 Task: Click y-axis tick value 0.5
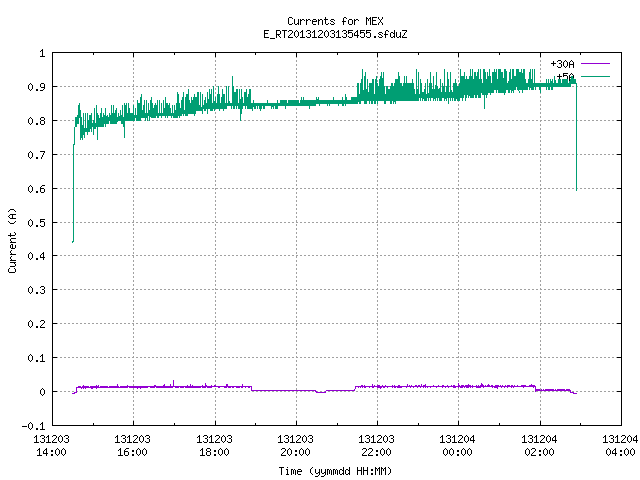(36, 223)
